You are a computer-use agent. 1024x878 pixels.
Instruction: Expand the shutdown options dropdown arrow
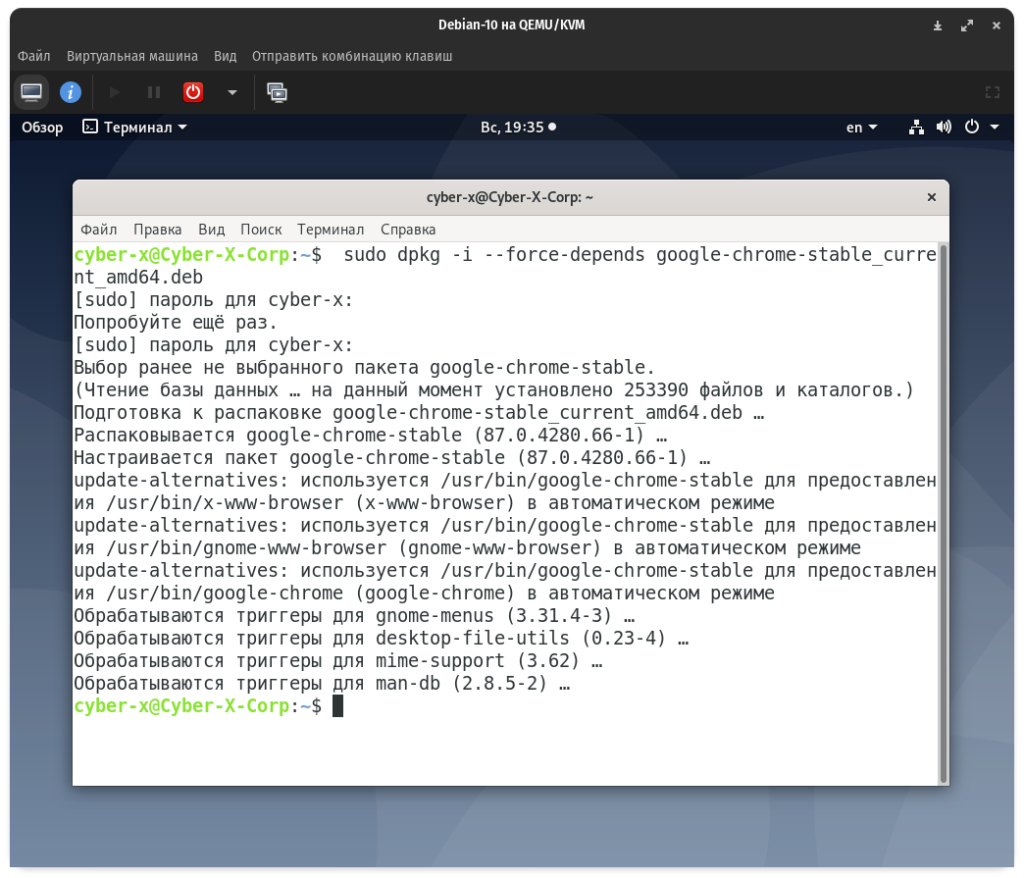(232, 92)
